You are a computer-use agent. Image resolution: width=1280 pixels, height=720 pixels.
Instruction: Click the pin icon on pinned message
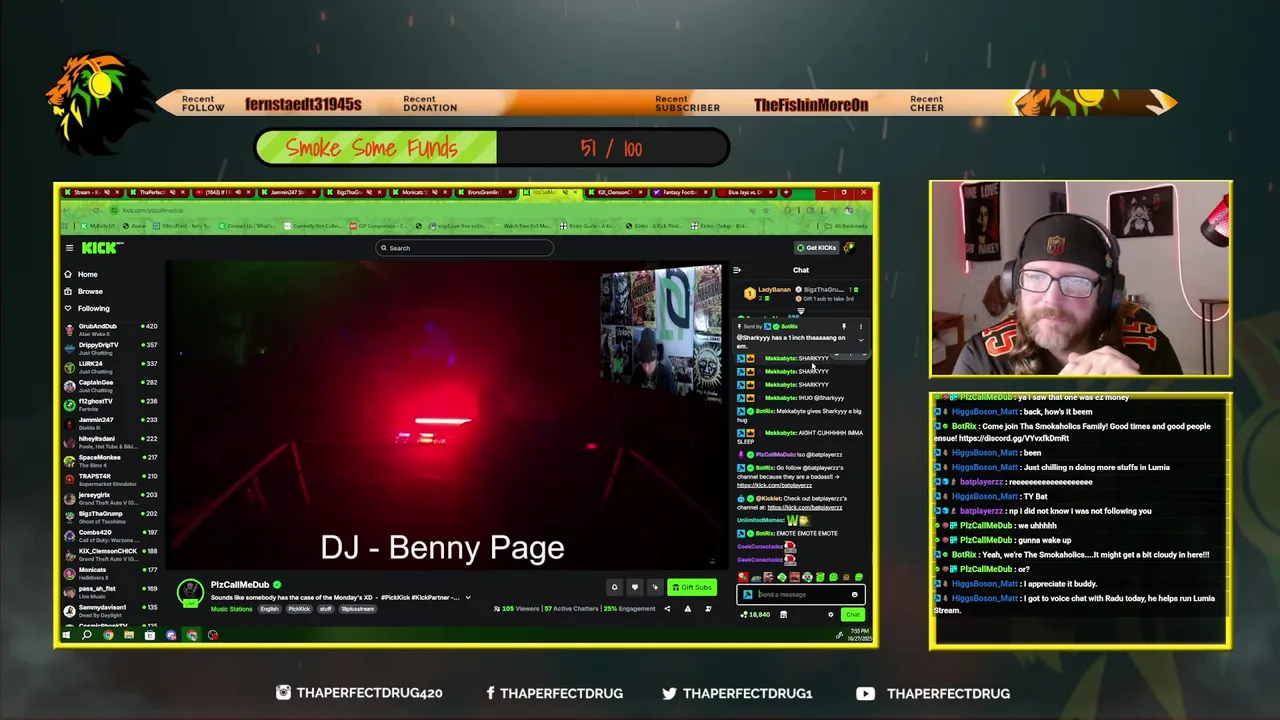click(843, 327)
